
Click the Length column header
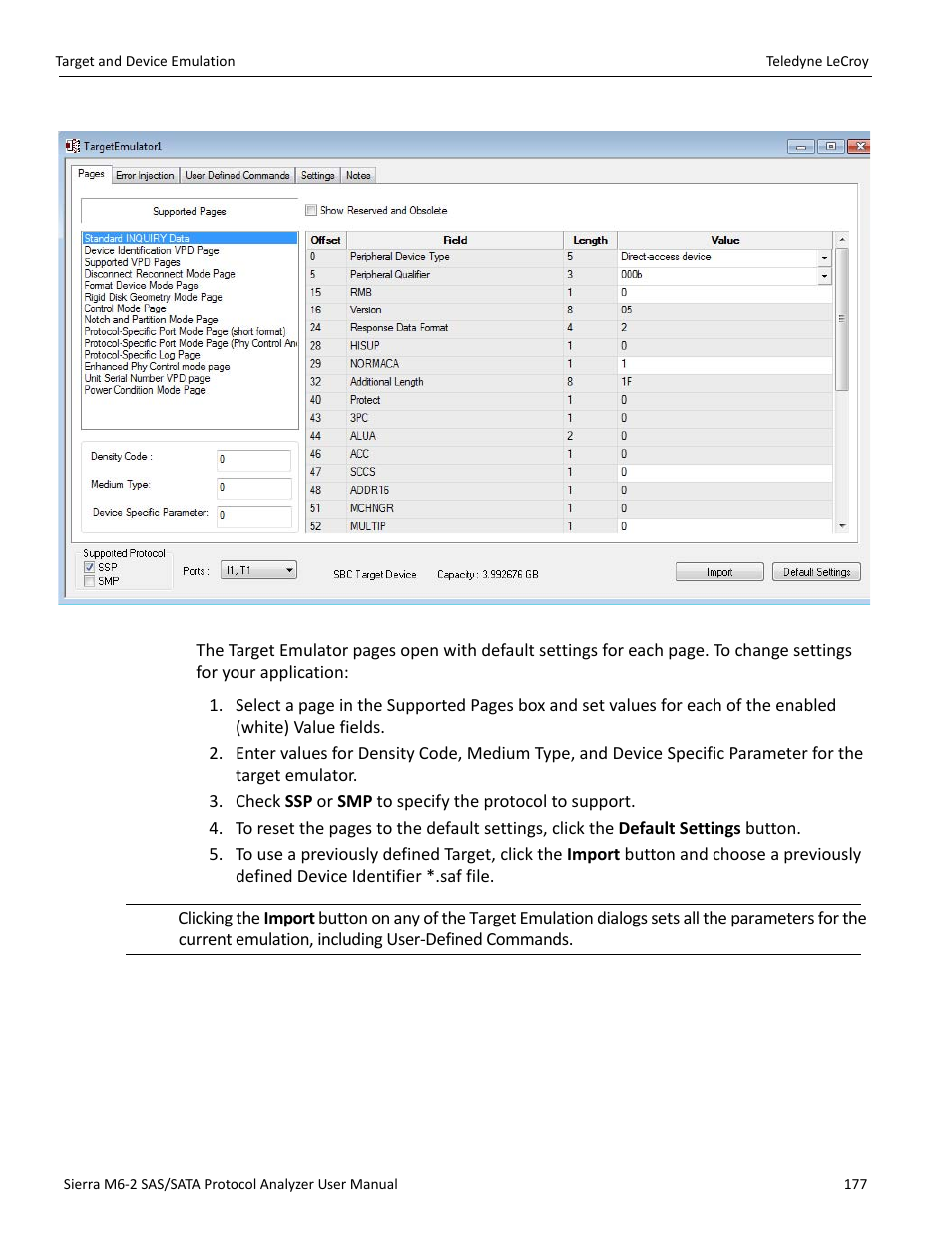coord(590,240)
